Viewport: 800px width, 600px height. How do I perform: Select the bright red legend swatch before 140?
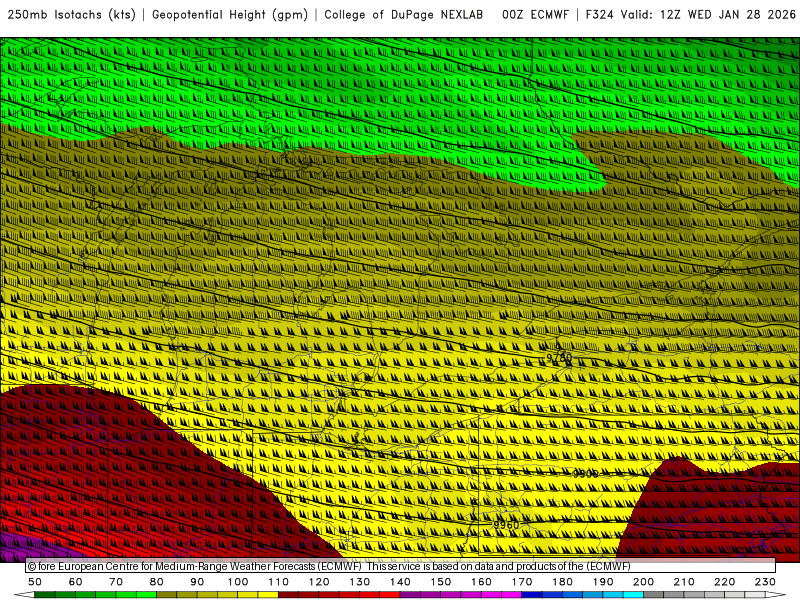(390, 595)
